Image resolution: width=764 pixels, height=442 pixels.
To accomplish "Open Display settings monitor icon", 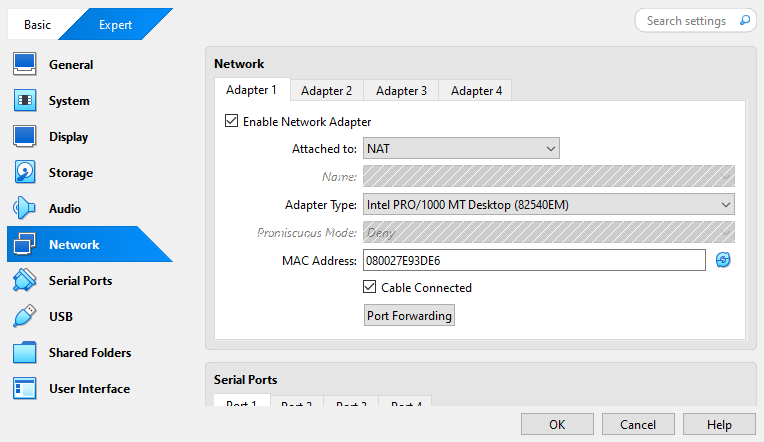I will (25, 137).
